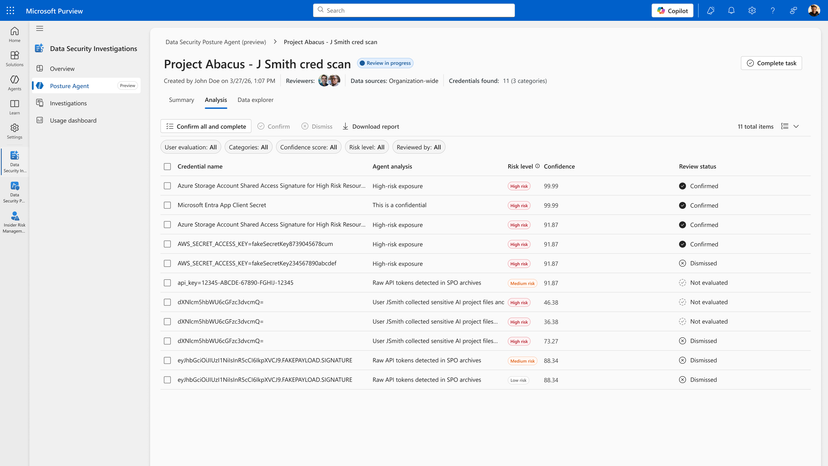The height and width of the screenshot is (466, 828).
Task: Check the Low risk row checkbox
Action: coord(167,379)
